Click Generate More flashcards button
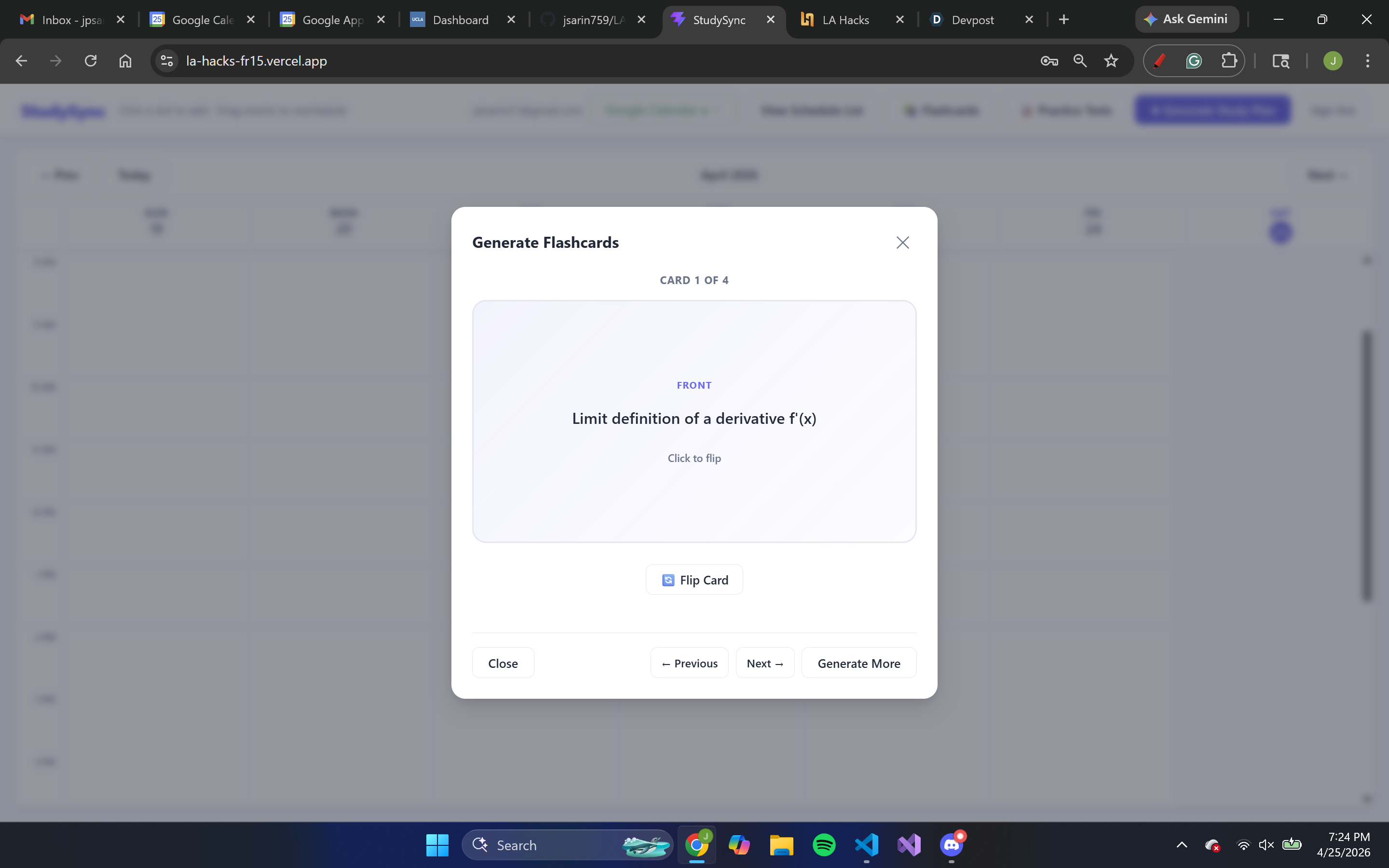 click(858, 663)
